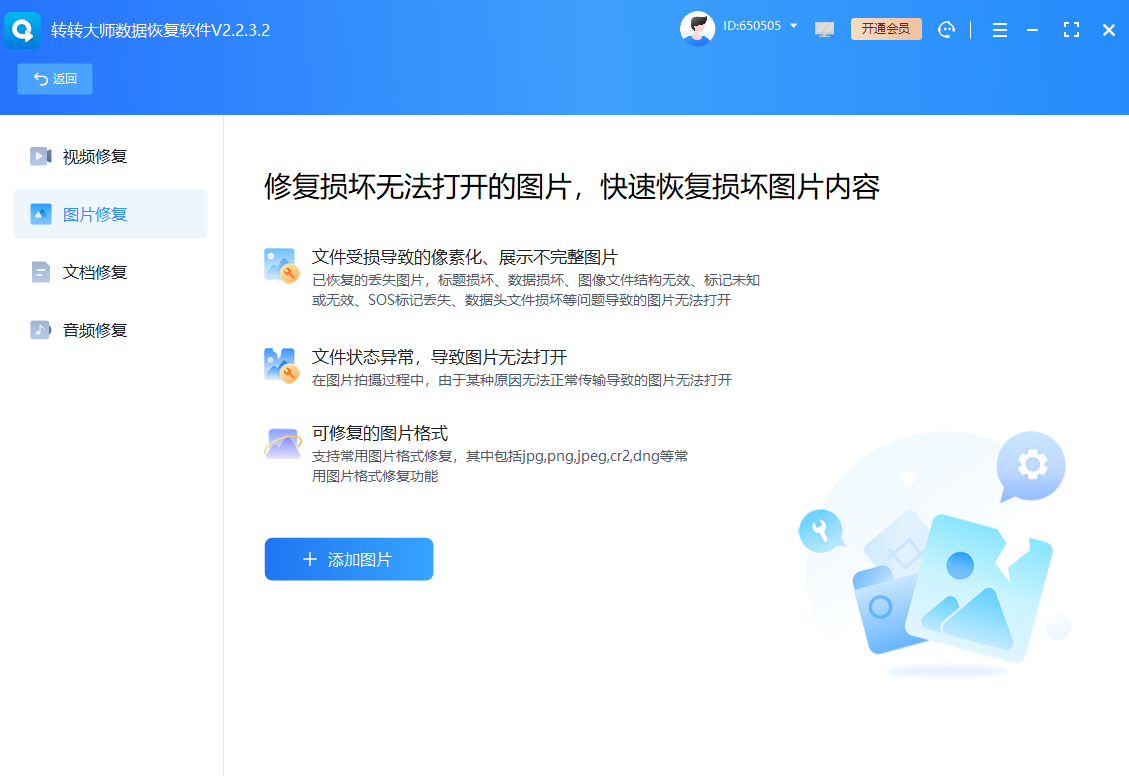Click the supported image formats icon
Image resolution: width=1129 pixels, height=776 pixels.
click(281, 444)
